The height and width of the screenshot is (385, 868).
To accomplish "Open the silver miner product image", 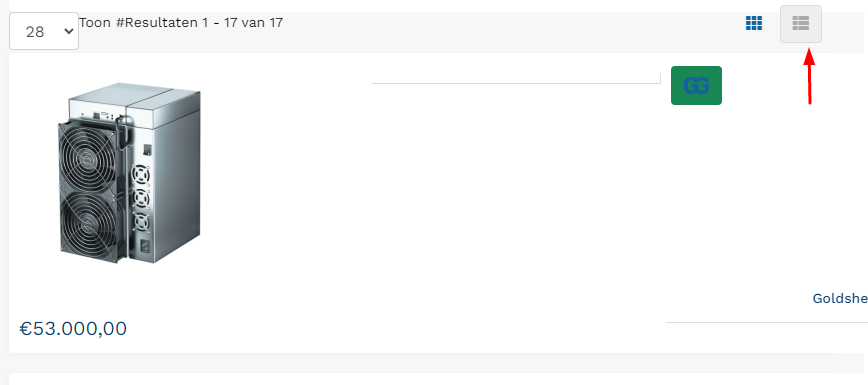I will (130, 173).
